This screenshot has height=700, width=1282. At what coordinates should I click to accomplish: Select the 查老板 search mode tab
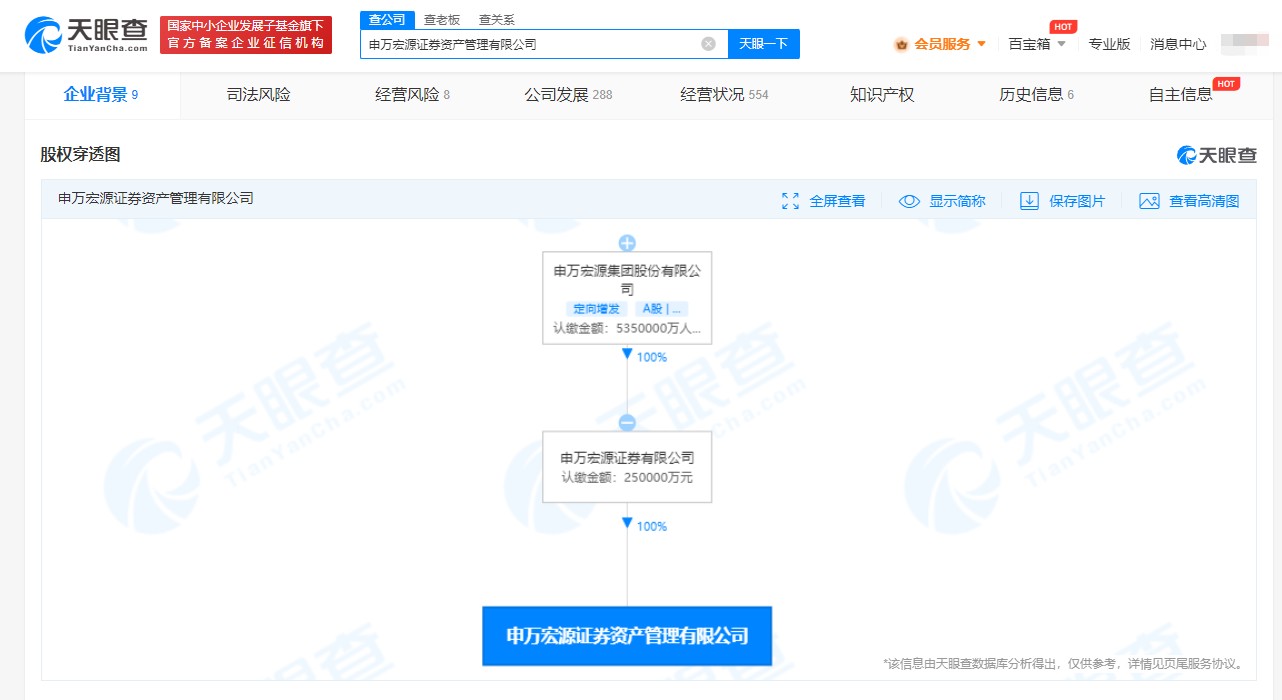click(442, 20)
